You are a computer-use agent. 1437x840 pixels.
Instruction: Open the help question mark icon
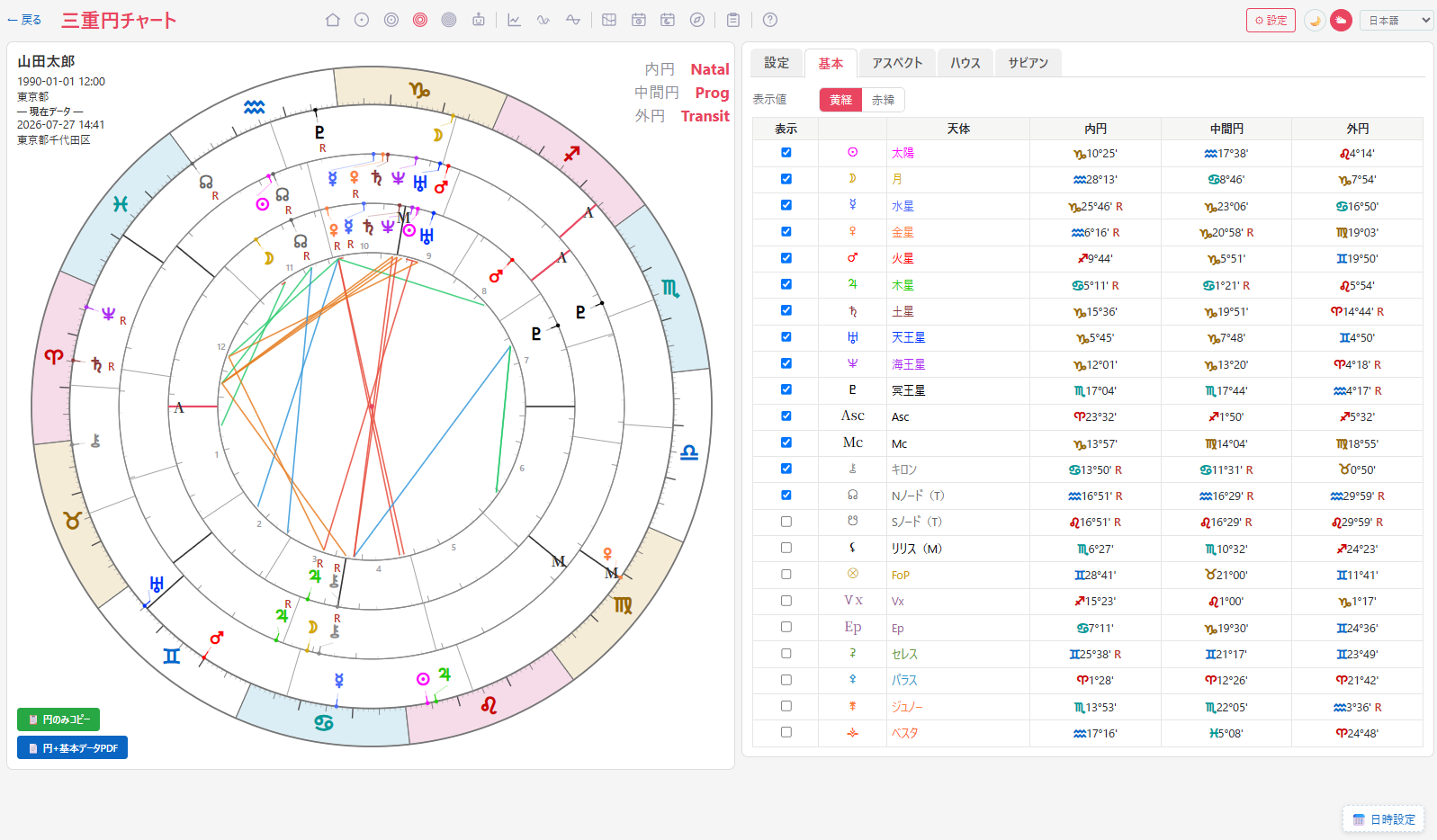tap(770, 20)
